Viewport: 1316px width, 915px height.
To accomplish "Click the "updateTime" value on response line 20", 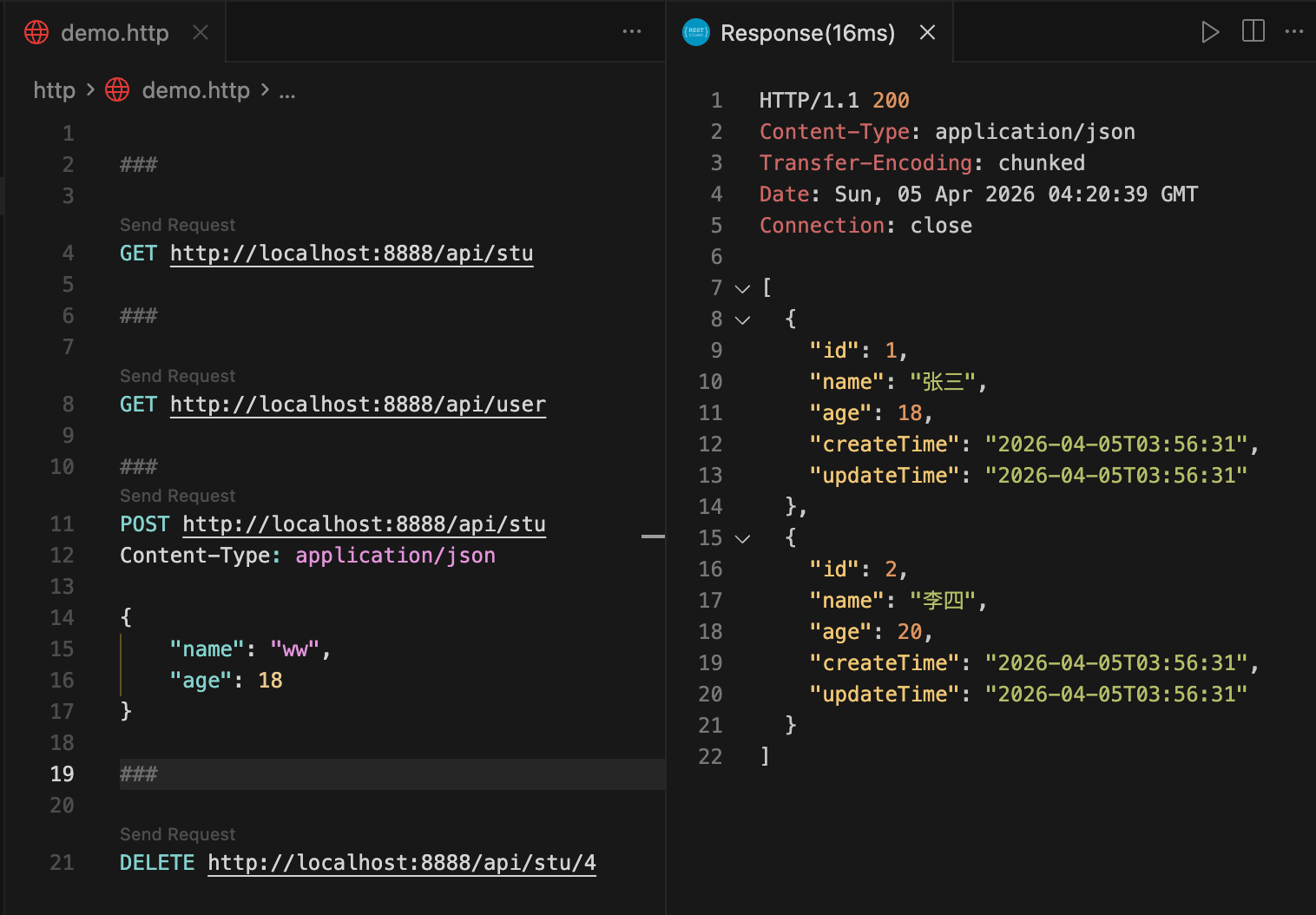I will (x=1115, y=694).
